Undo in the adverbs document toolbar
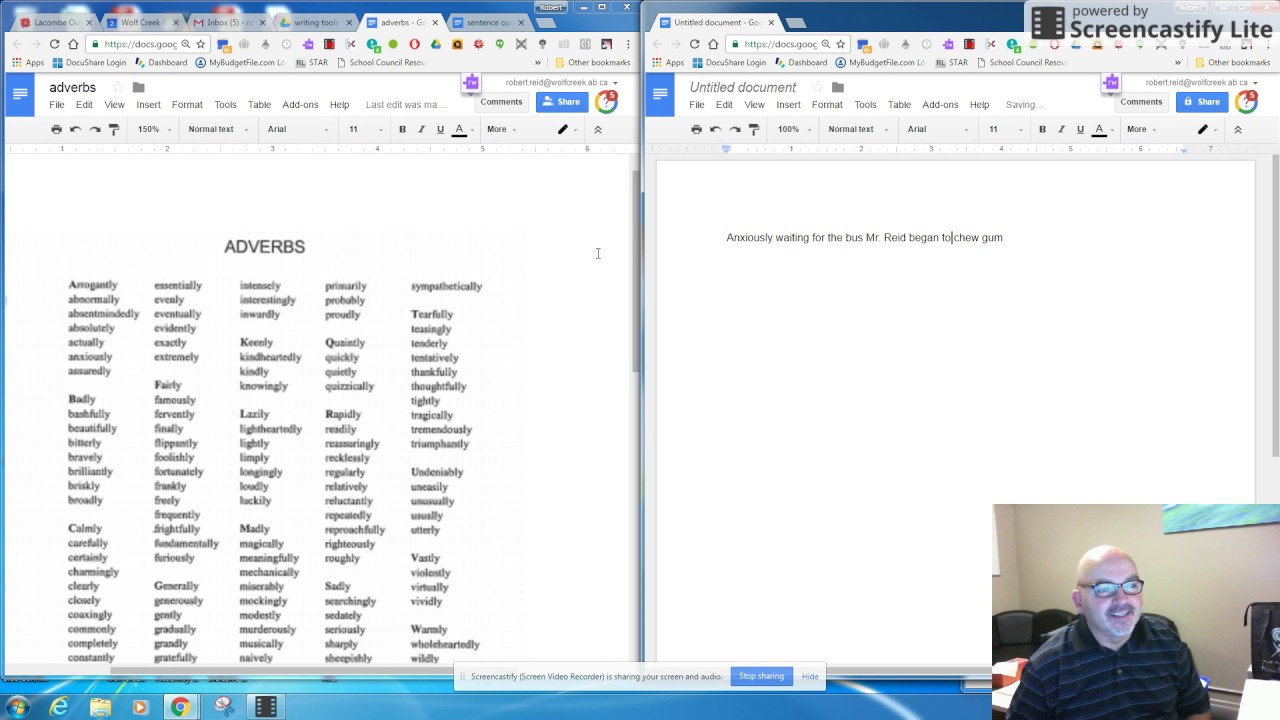1280x720 pixels. click(x=75, y=129)
